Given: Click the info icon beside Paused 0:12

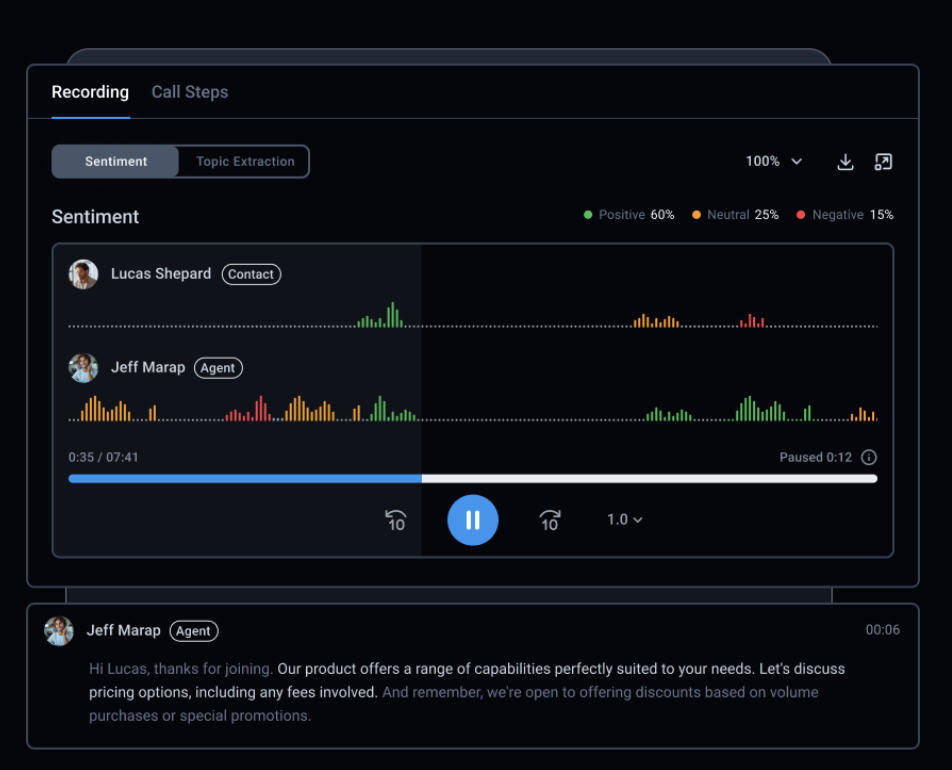Looking at the screenshot, I should point(869,457).
